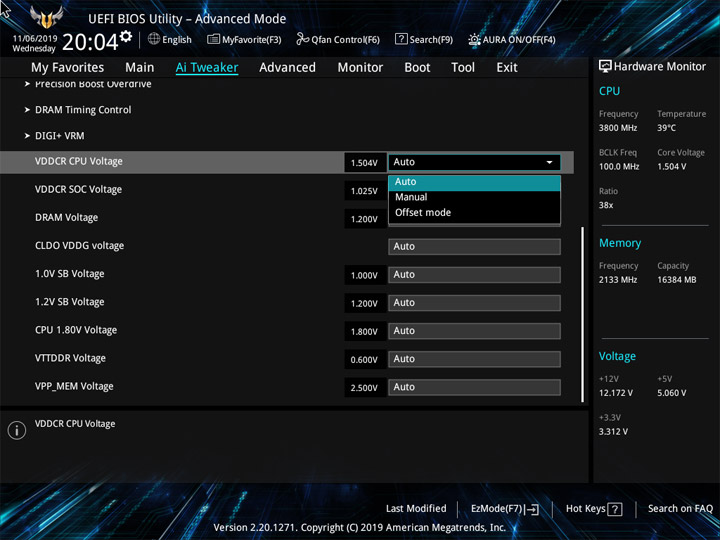Click the CLDO VDDG voltage Auto field
720x540 pixels.
coord(474,247)
